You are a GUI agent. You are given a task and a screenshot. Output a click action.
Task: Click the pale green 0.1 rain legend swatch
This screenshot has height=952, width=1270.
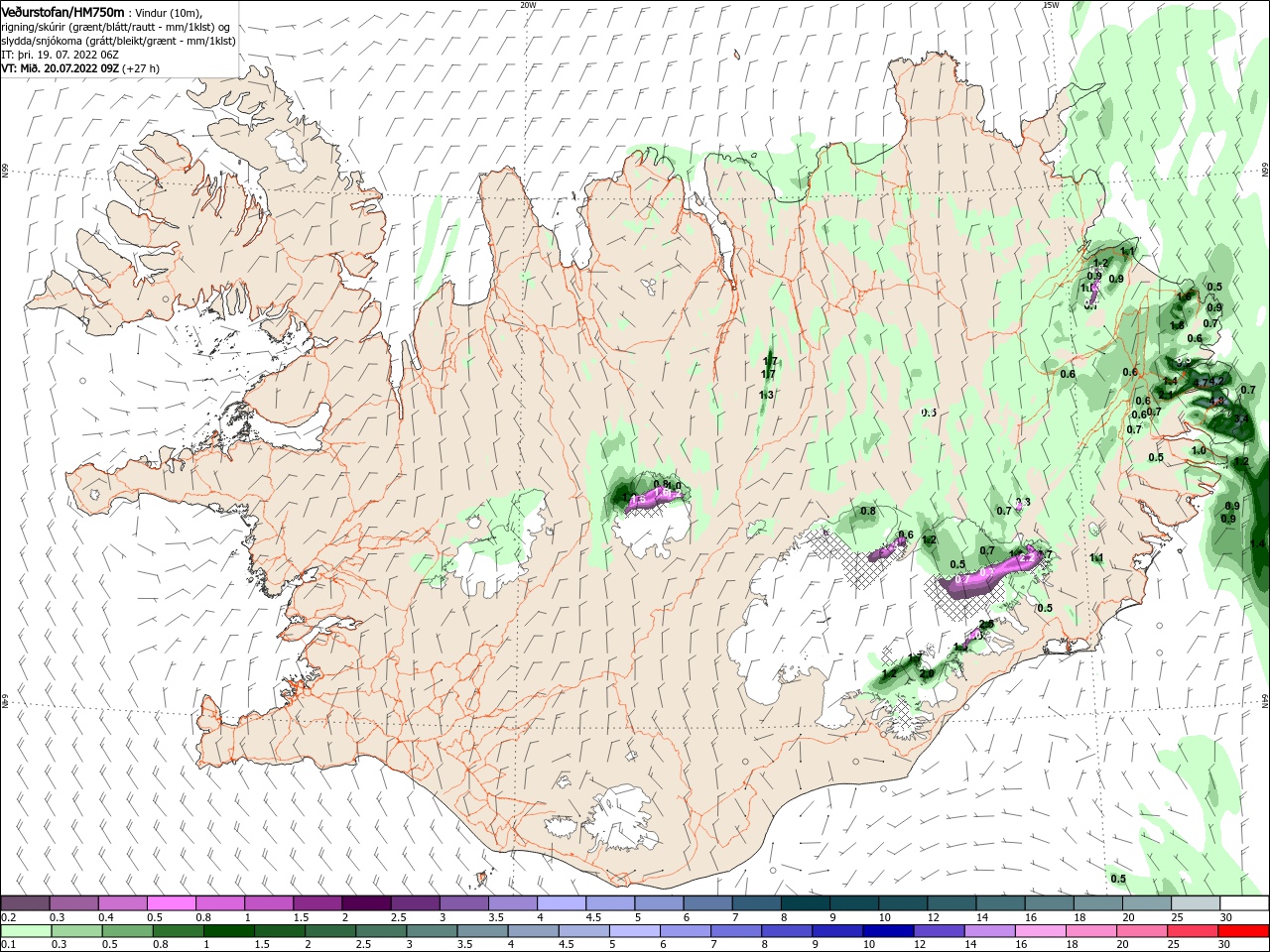pos(26,932)
